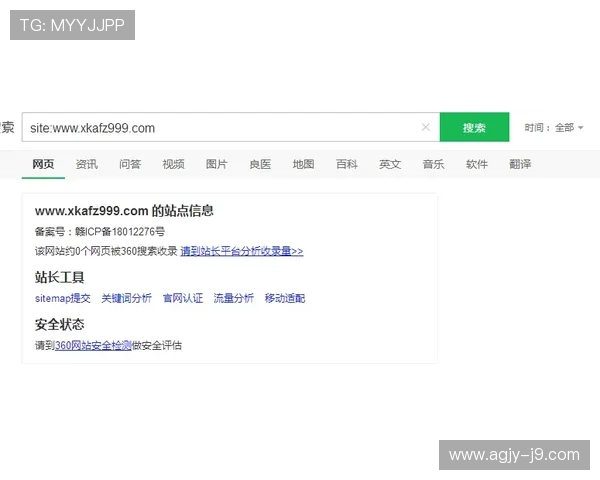Open the 百科 tab
600x480 pixels.
[347, 164]
